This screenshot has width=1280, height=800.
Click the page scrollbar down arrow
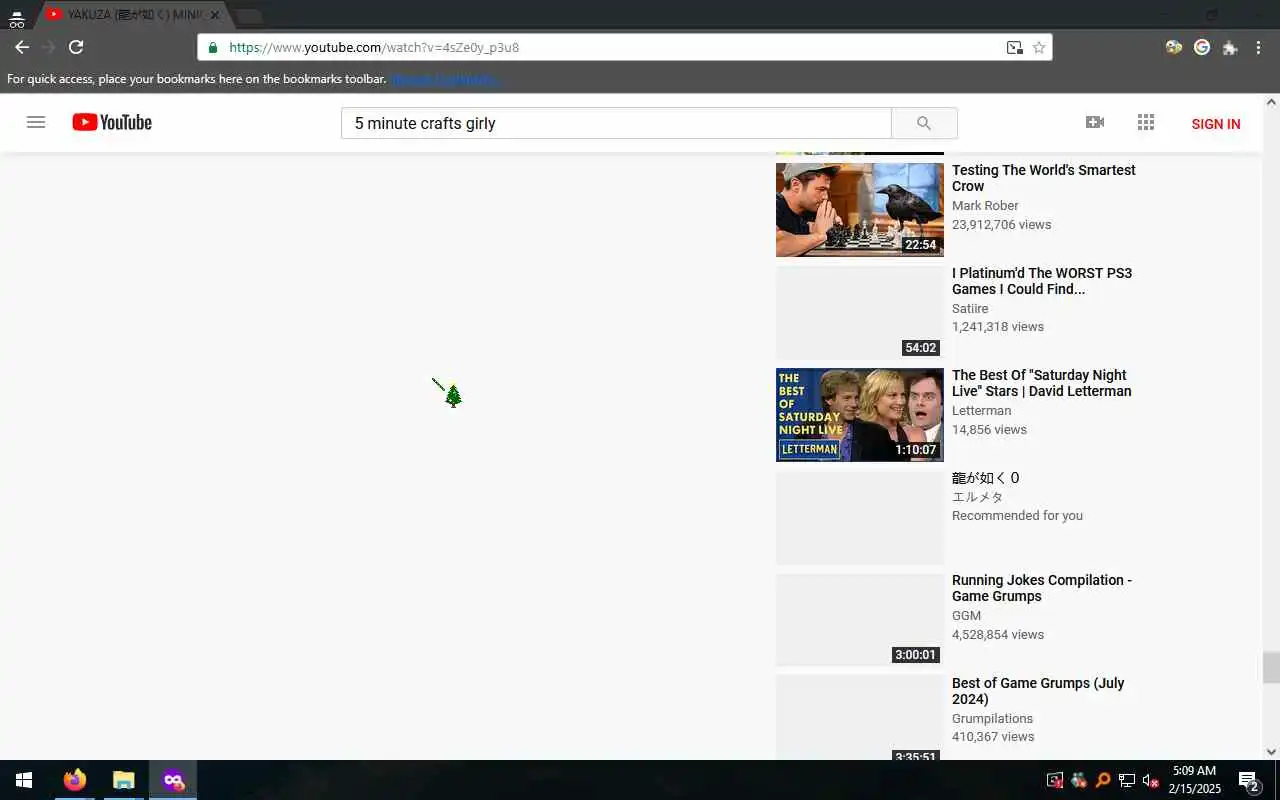[x=1271, y=752]
